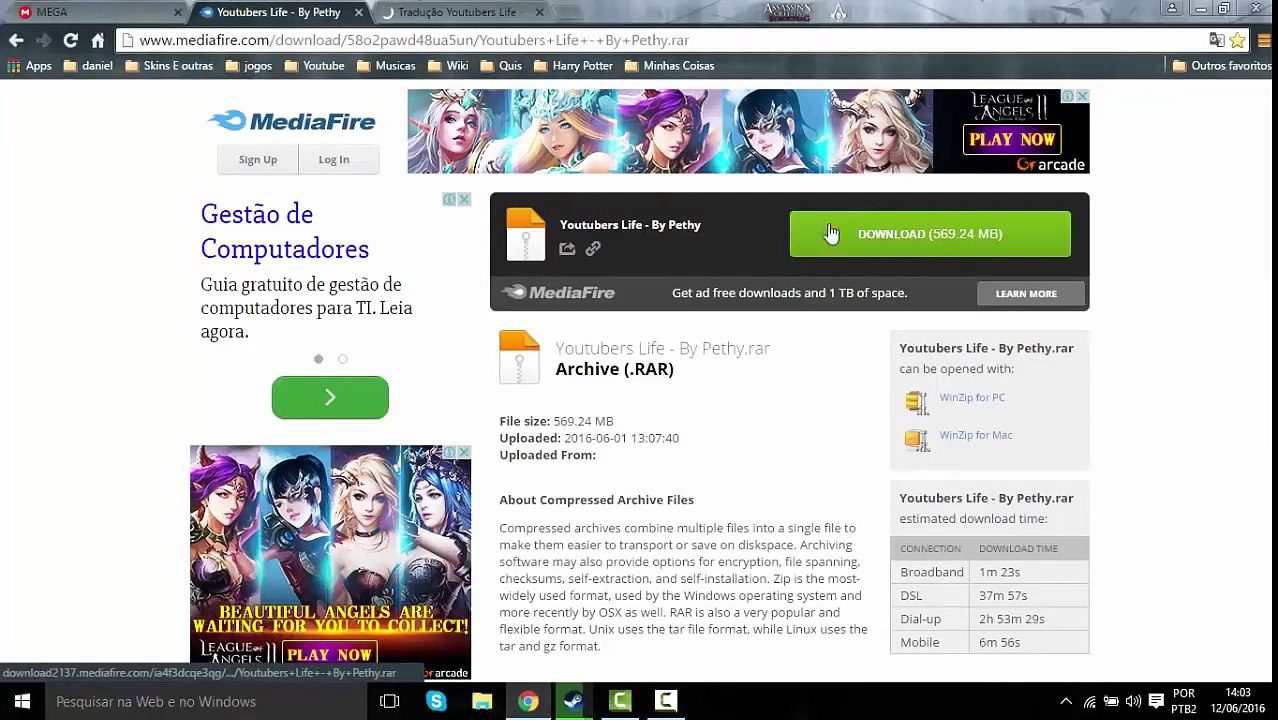The height and width of the screenshot is (720, 1278).
Task: Reload the page with the refresh icon
Action: [70, 40]
